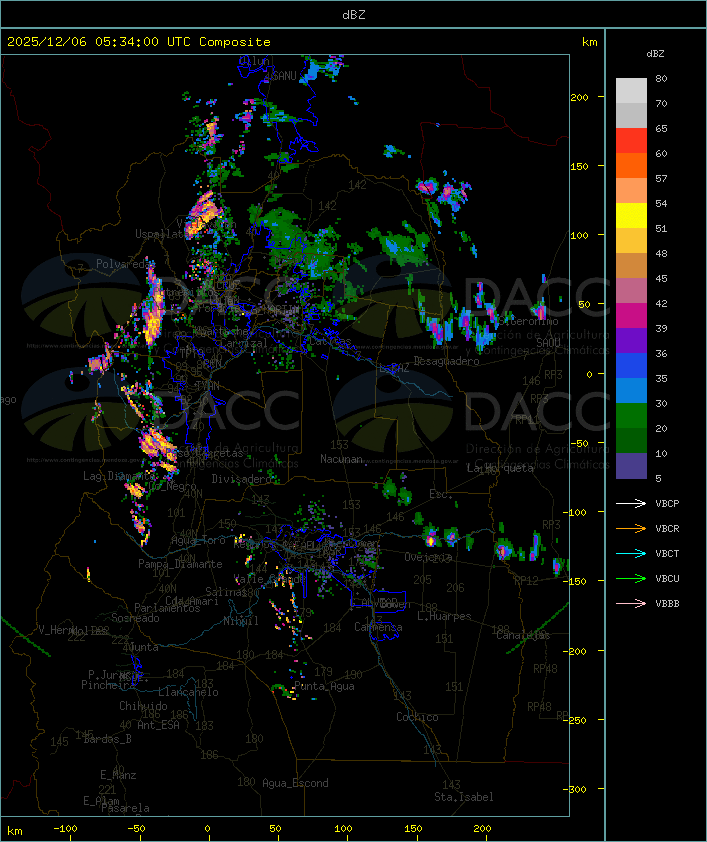Screen dimensions: 707x842
Task: Select the green swatch between 30 and 20
Action: point(631,415)
